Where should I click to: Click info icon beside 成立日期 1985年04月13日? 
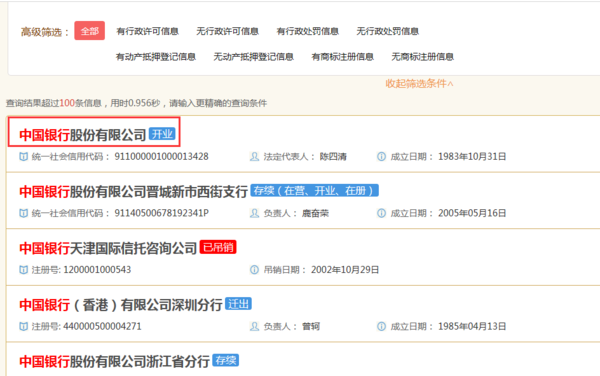(382, 326)
